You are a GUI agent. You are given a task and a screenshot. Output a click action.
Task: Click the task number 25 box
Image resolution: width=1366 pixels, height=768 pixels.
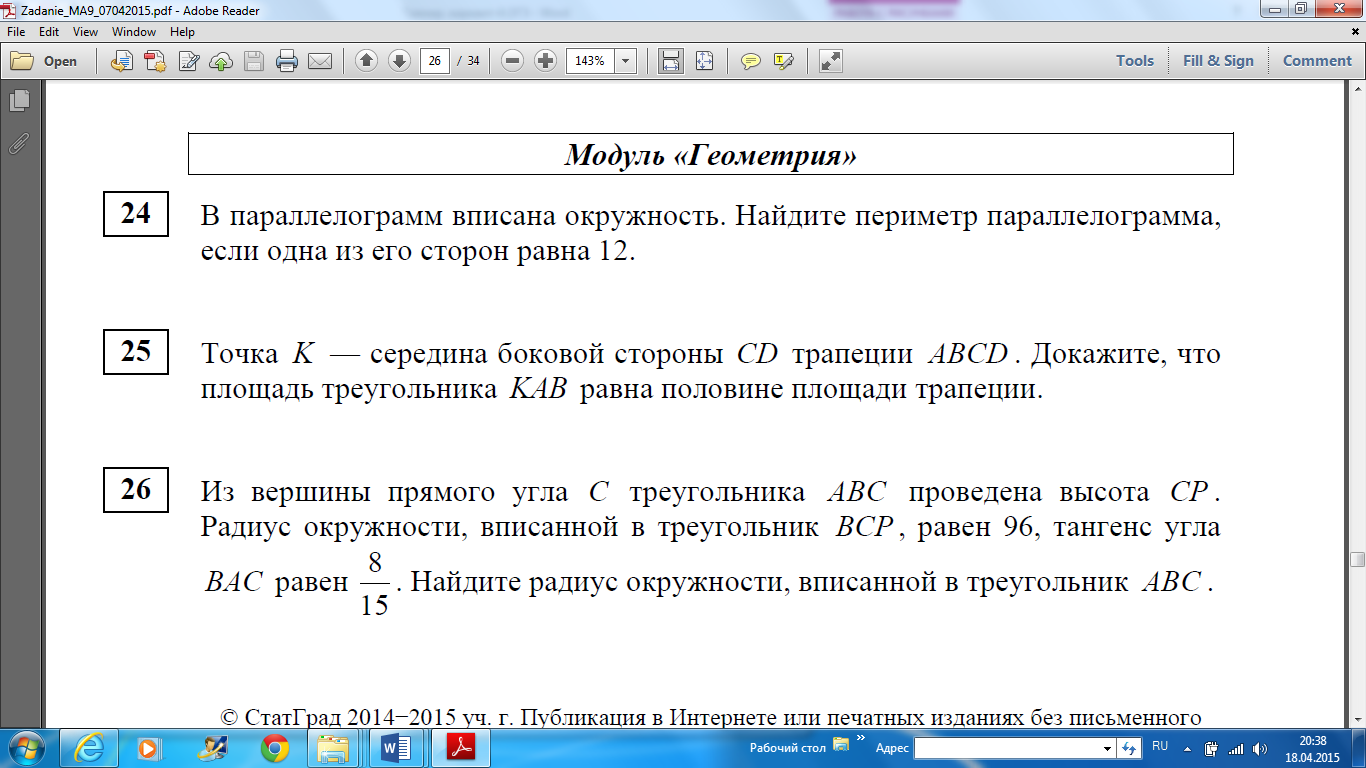[136, 351]
